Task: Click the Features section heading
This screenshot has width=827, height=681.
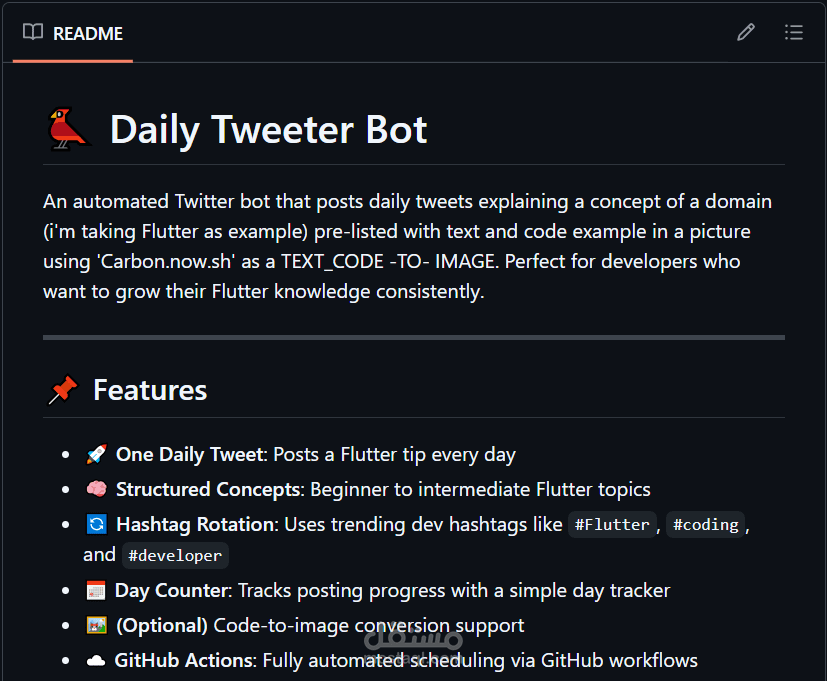Action: (150, 390)
